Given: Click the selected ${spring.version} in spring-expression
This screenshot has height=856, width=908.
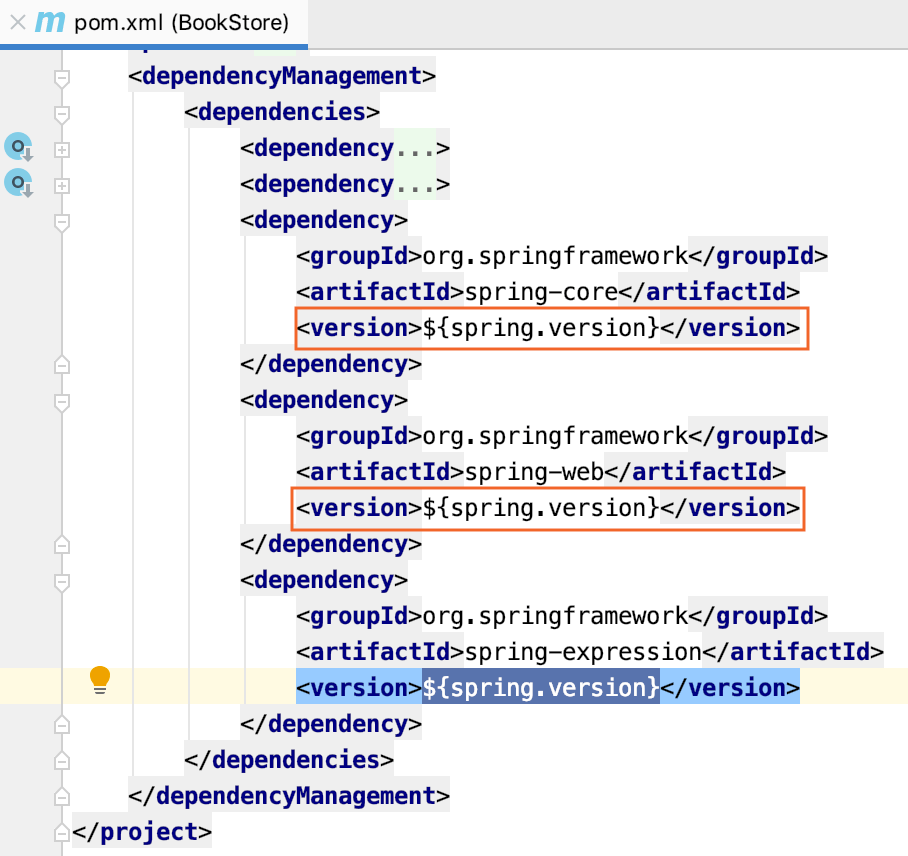Looking at the screenshot, I should click(x=541, y=687).
